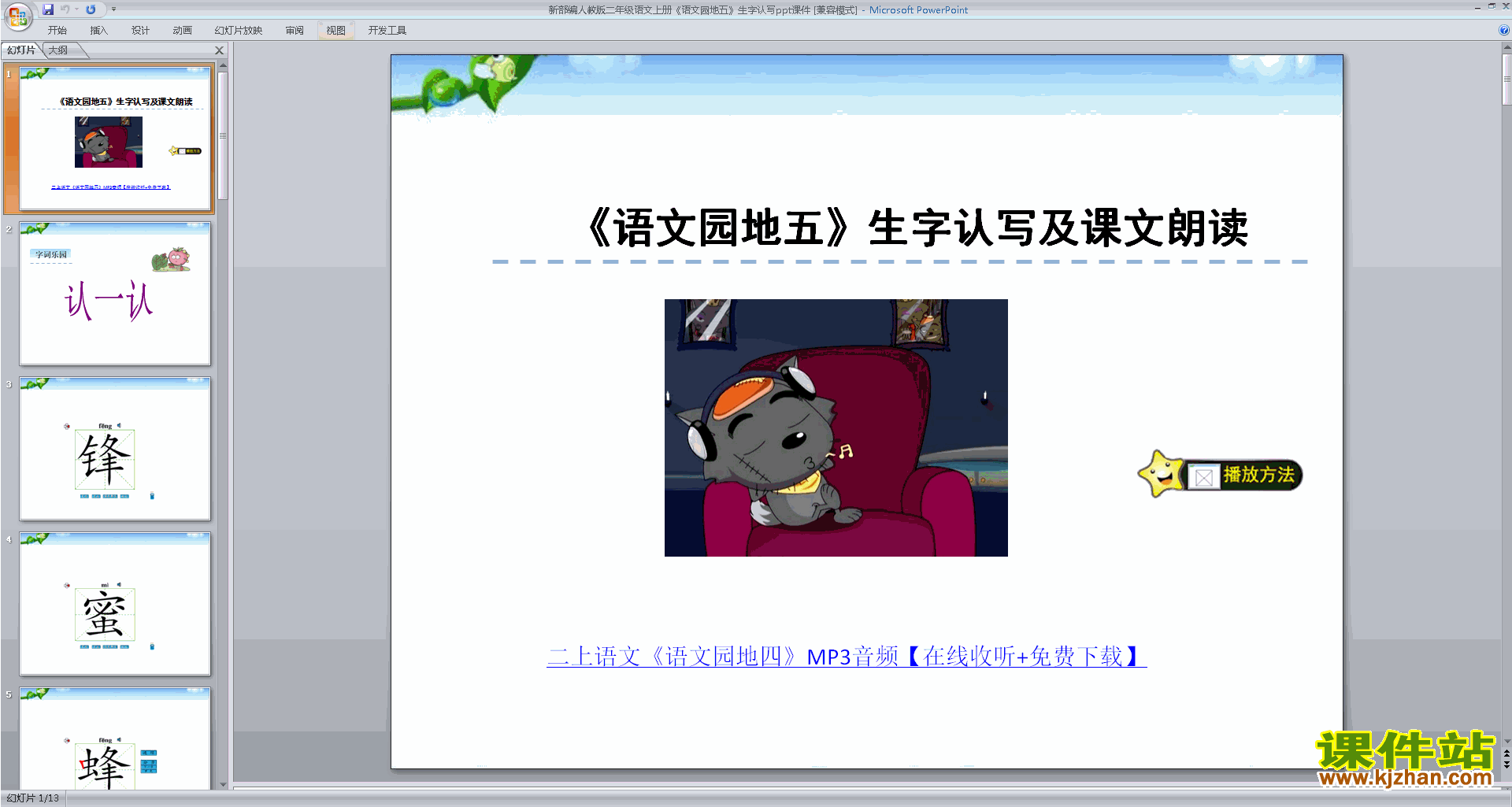Image resolution: width=1512 pixels, height=807 pixels.
Task: Select slide 4 thumbnail showing 蜜
Action: tap(115, 604)
